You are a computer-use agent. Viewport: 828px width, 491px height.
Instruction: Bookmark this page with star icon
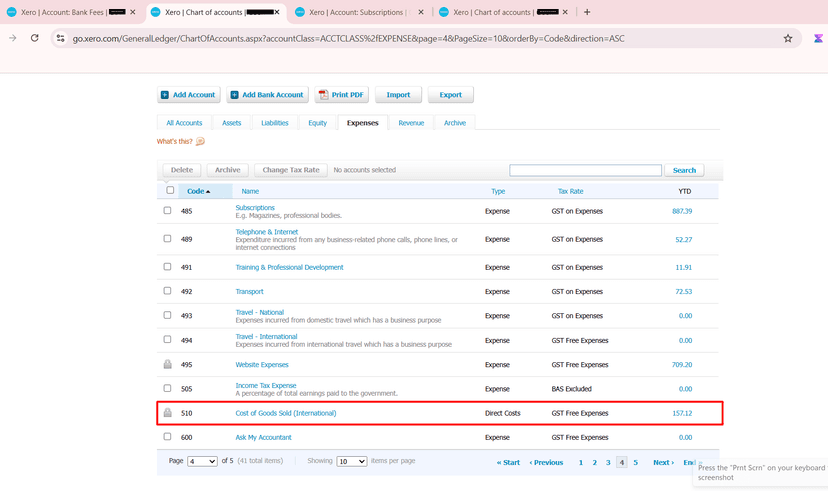[x=788, y=38]
